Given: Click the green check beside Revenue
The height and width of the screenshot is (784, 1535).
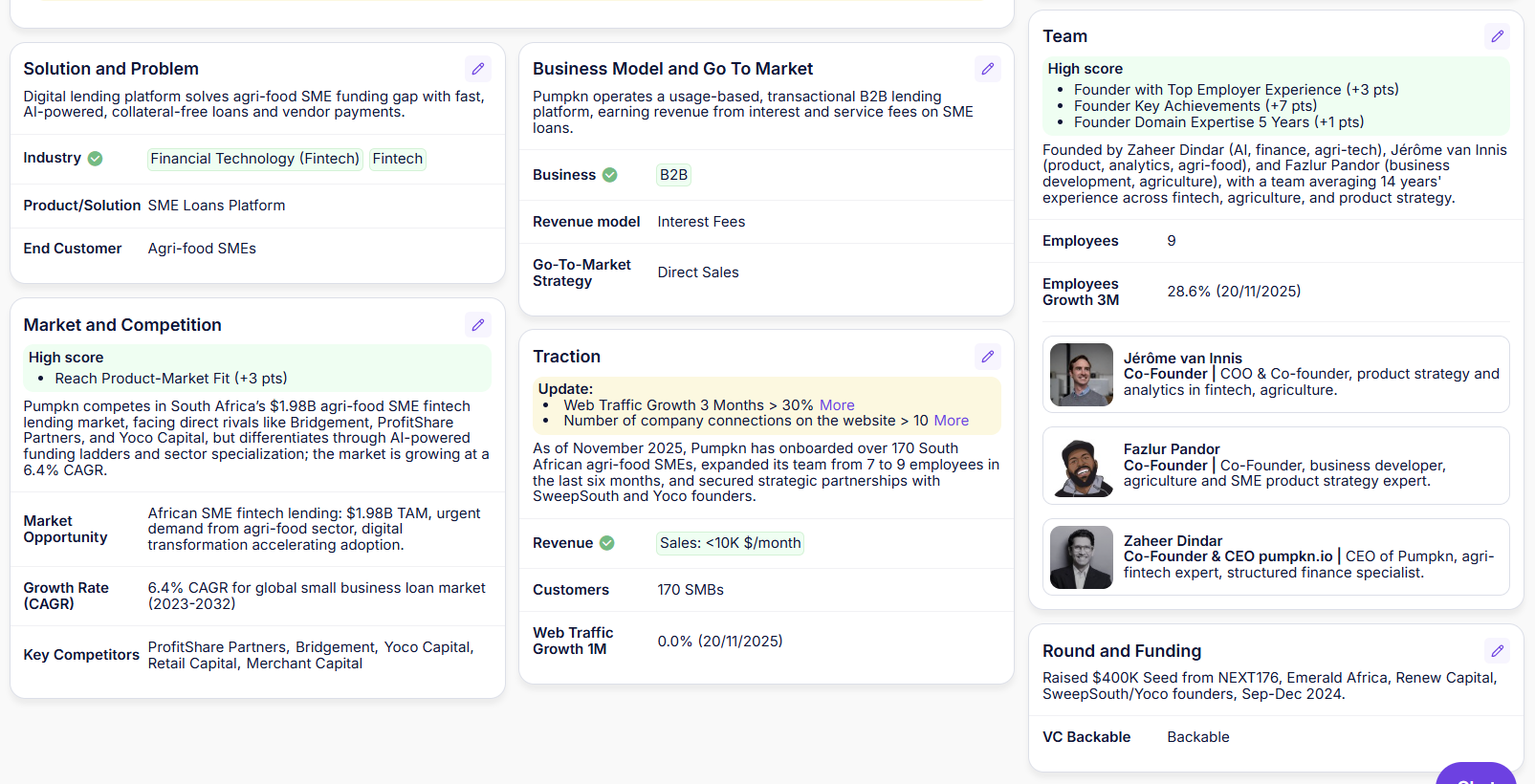Looking at the screenshot, I should coord(607,543).
